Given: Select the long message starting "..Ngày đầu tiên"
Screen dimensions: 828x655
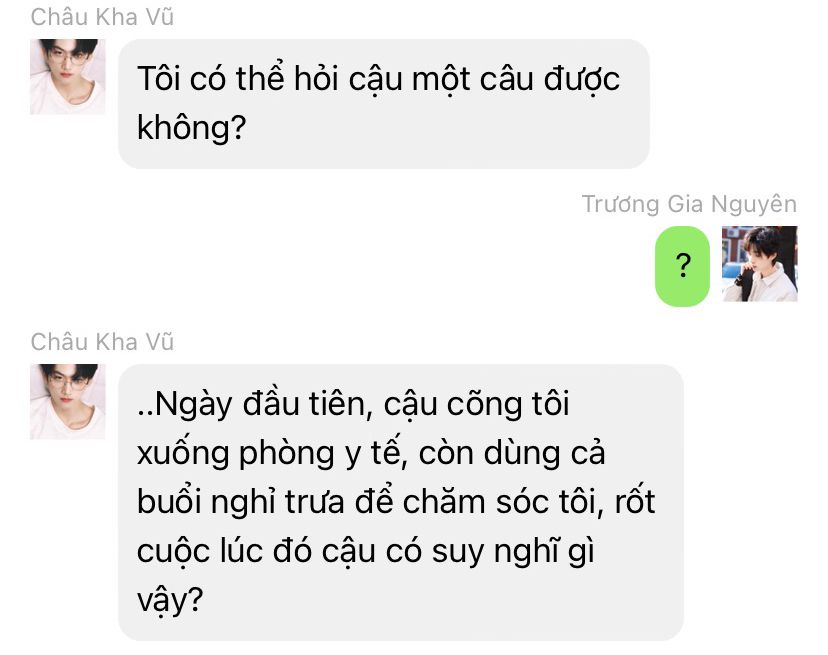Looking at the screenshot, I should pos(401,502).
